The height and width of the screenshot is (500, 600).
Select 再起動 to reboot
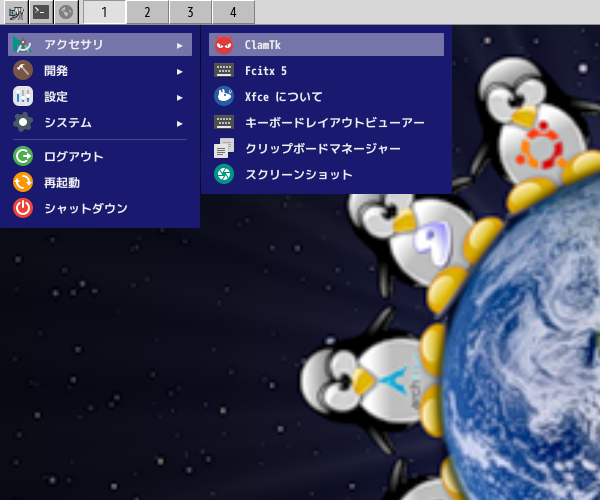tap(100, 182)
